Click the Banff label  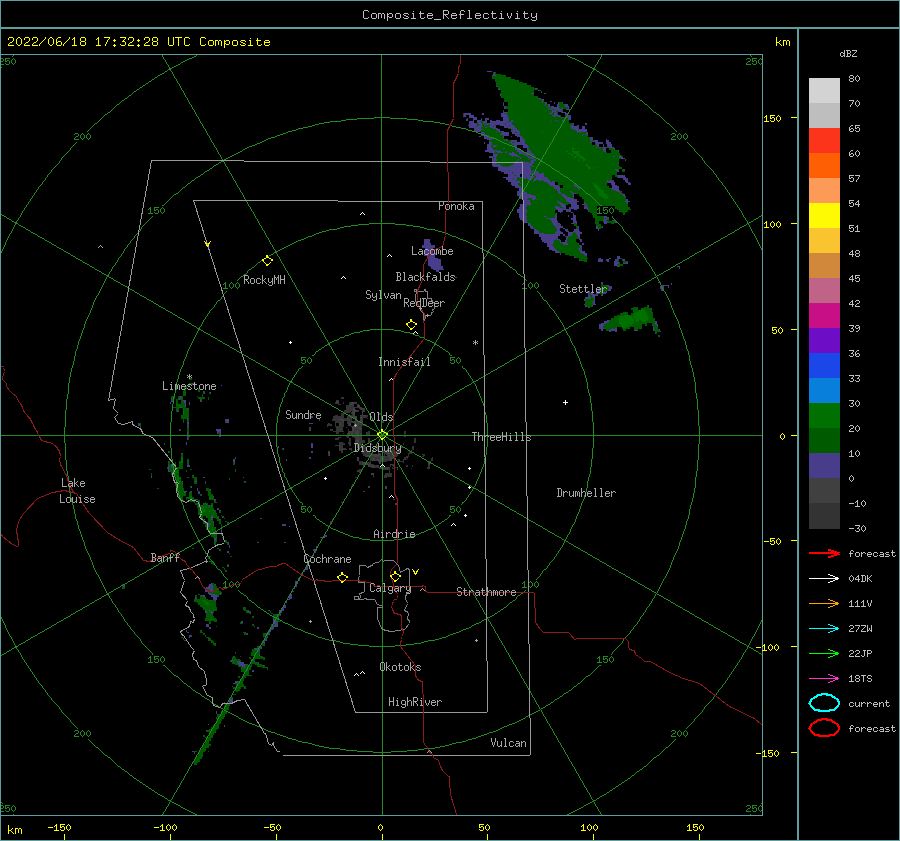tap(165, 557)
